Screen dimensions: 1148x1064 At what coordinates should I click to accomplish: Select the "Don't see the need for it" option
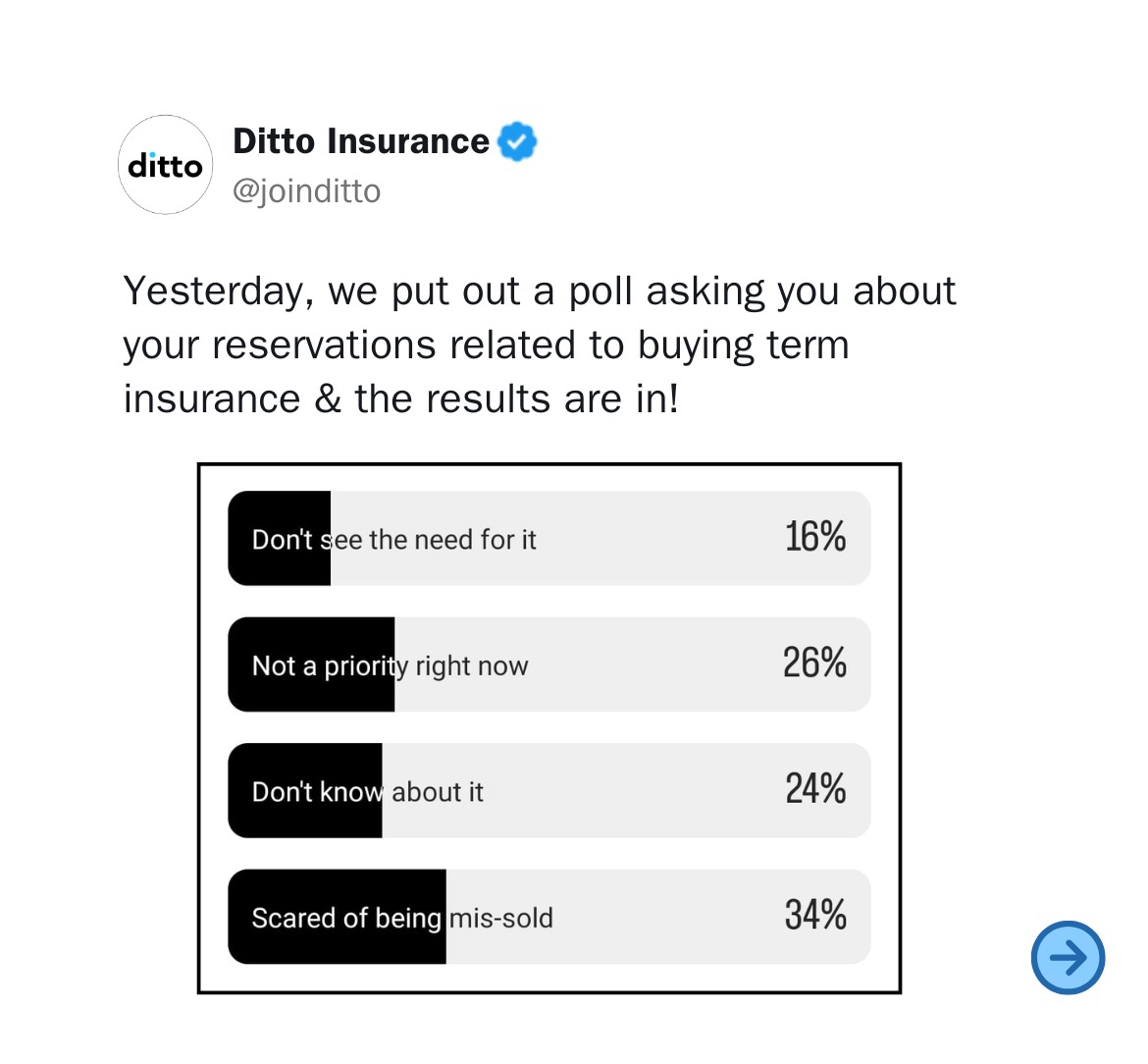click(549, 538)
